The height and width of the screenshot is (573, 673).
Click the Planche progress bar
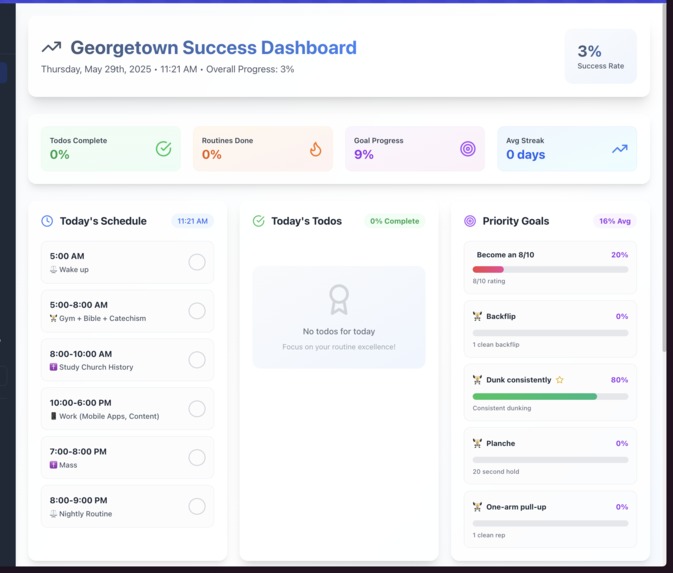point(550,460)
